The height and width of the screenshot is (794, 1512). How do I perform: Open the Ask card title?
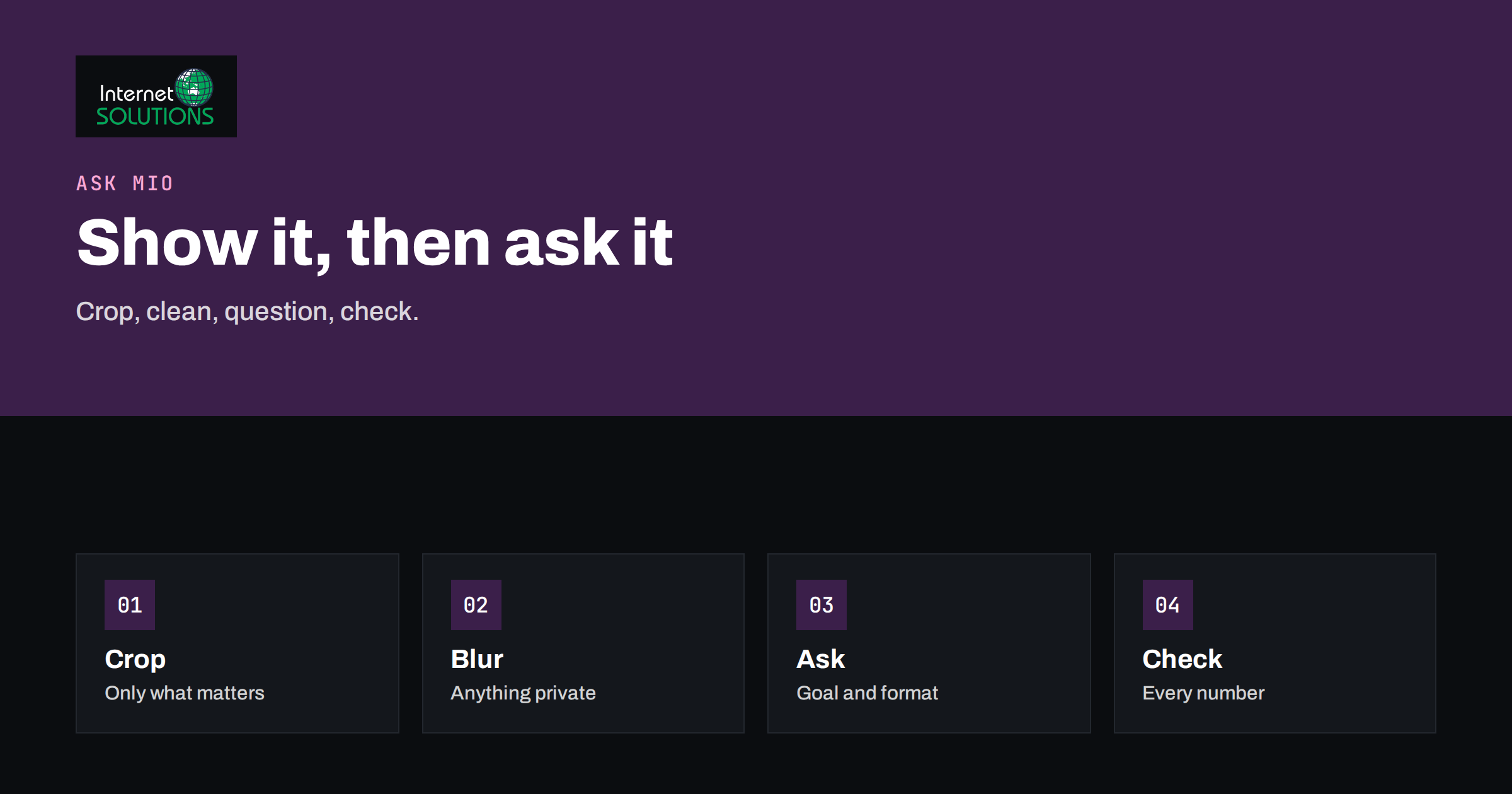[x=821, y=659]
